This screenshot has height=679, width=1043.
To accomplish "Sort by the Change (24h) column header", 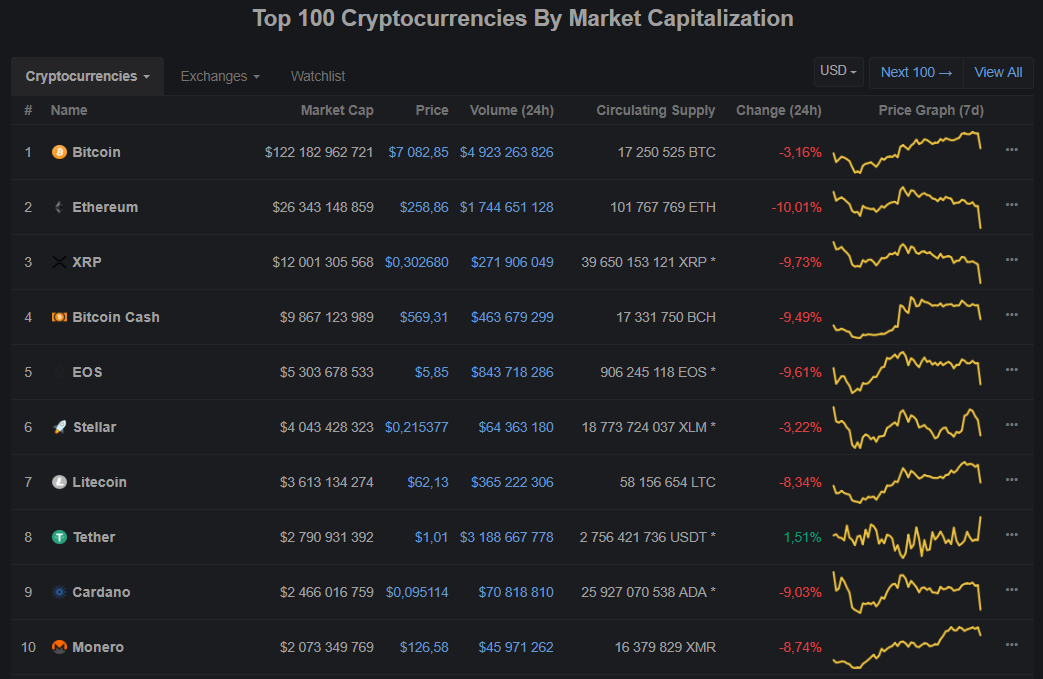I will [778, 110].
